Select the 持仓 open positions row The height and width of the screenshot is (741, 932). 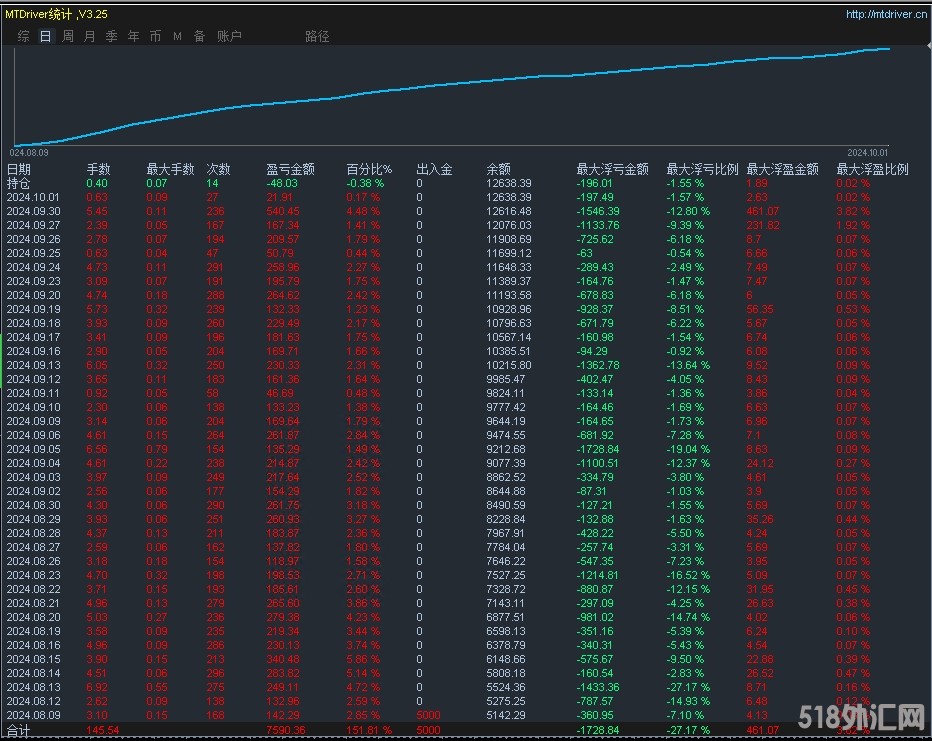19,183
